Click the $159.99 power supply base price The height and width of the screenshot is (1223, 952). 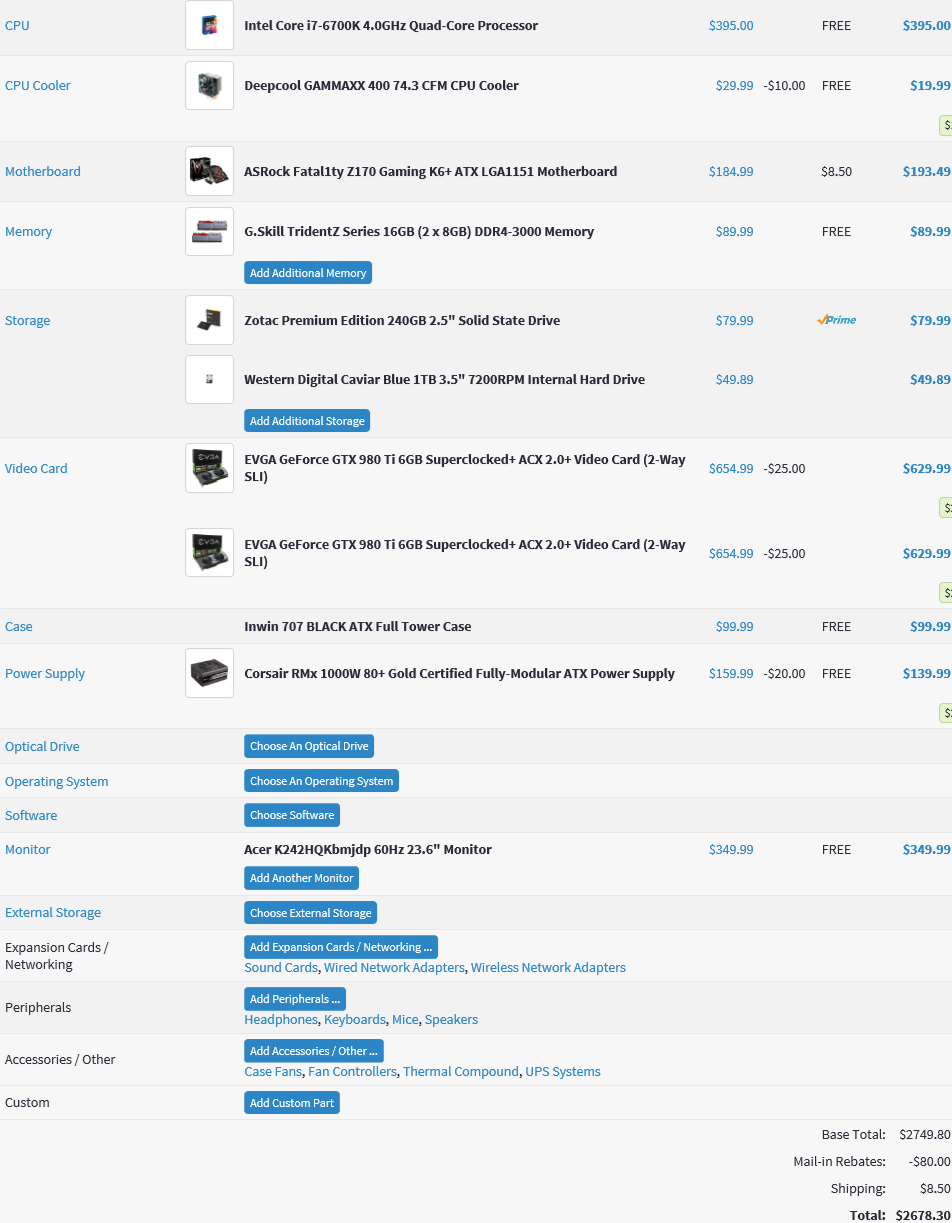(731, 673)
